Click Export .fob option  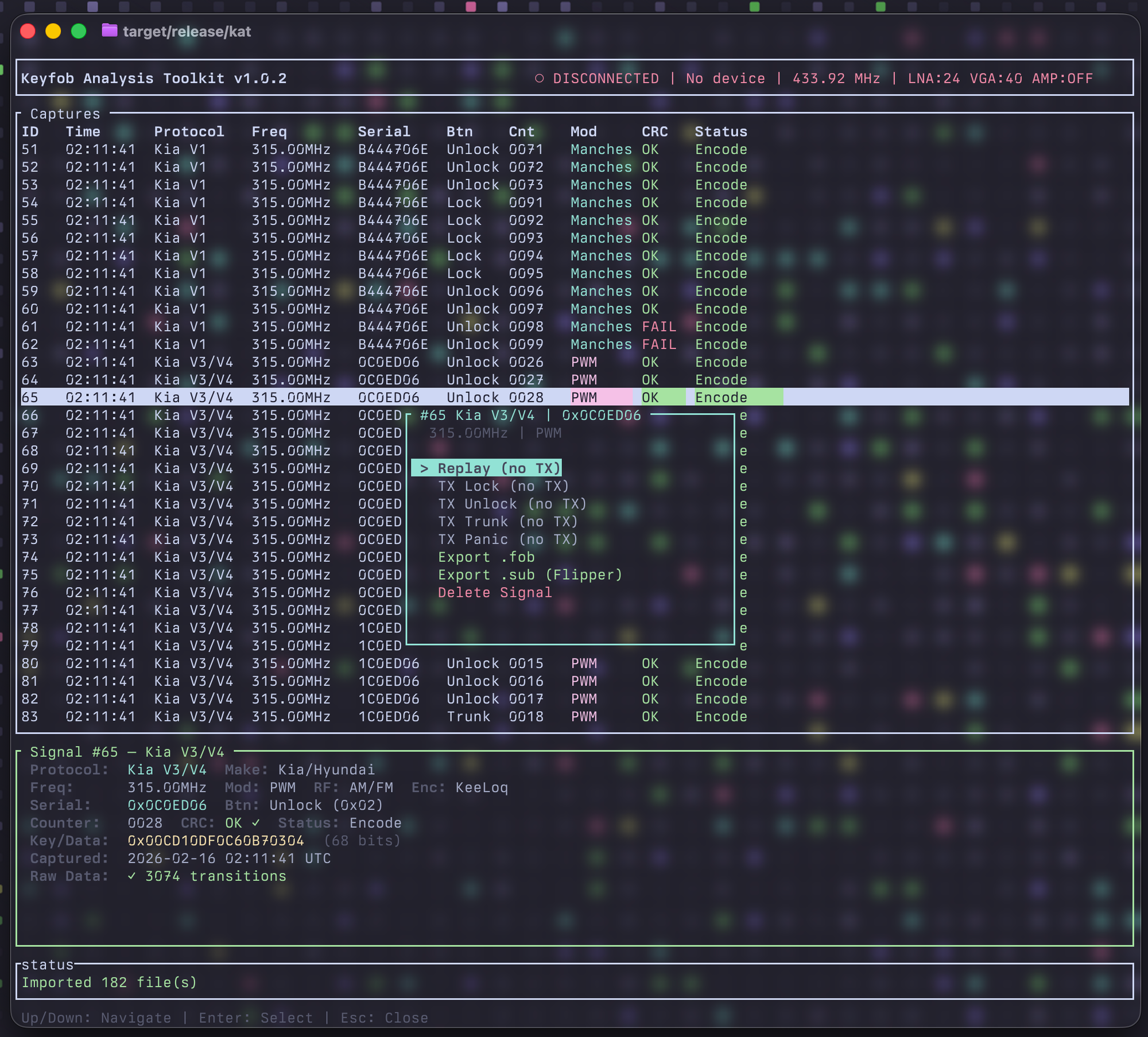pos(486,557)
